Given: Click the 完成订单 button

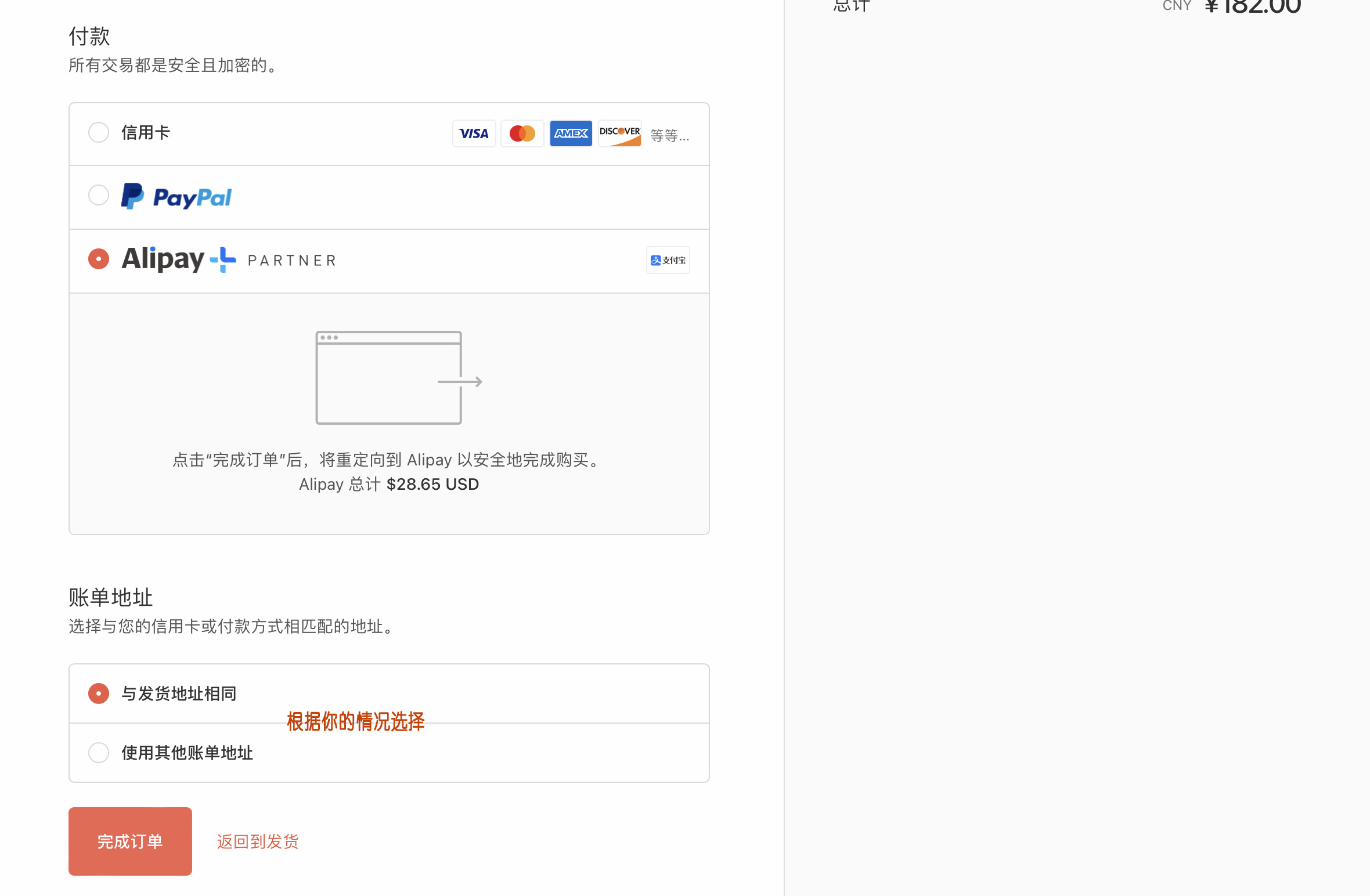Looking at the screenshot, I should (x=130, y=841).
